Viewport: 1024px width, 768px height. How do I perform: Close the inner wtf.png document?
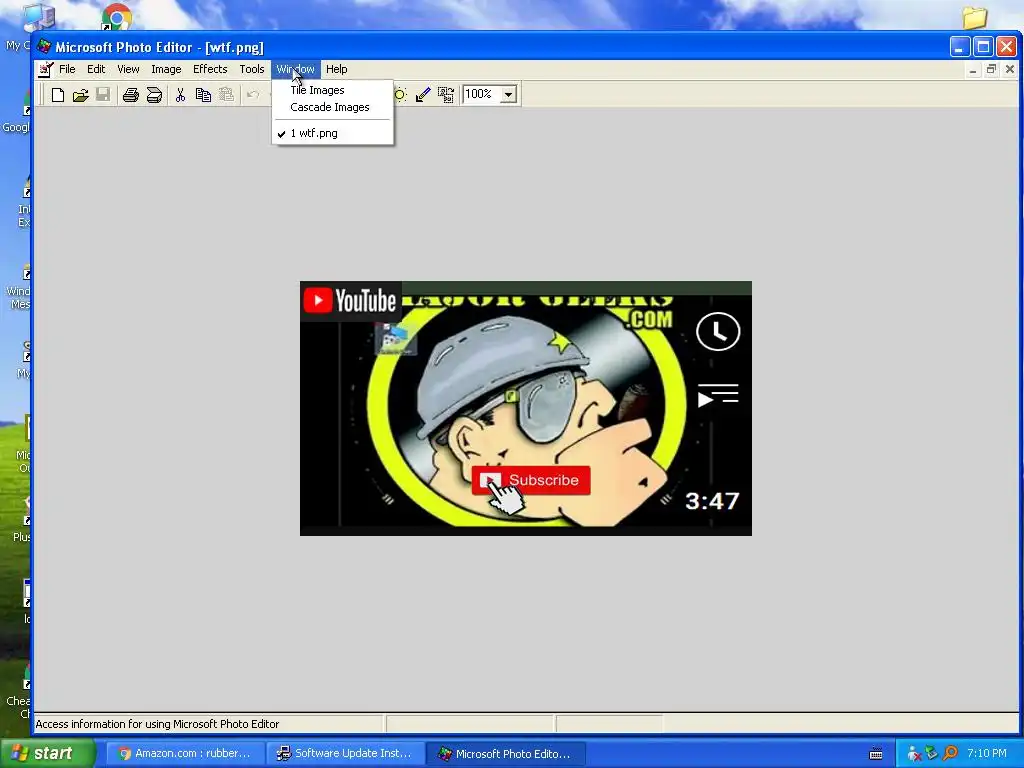tap(1010, 69)
